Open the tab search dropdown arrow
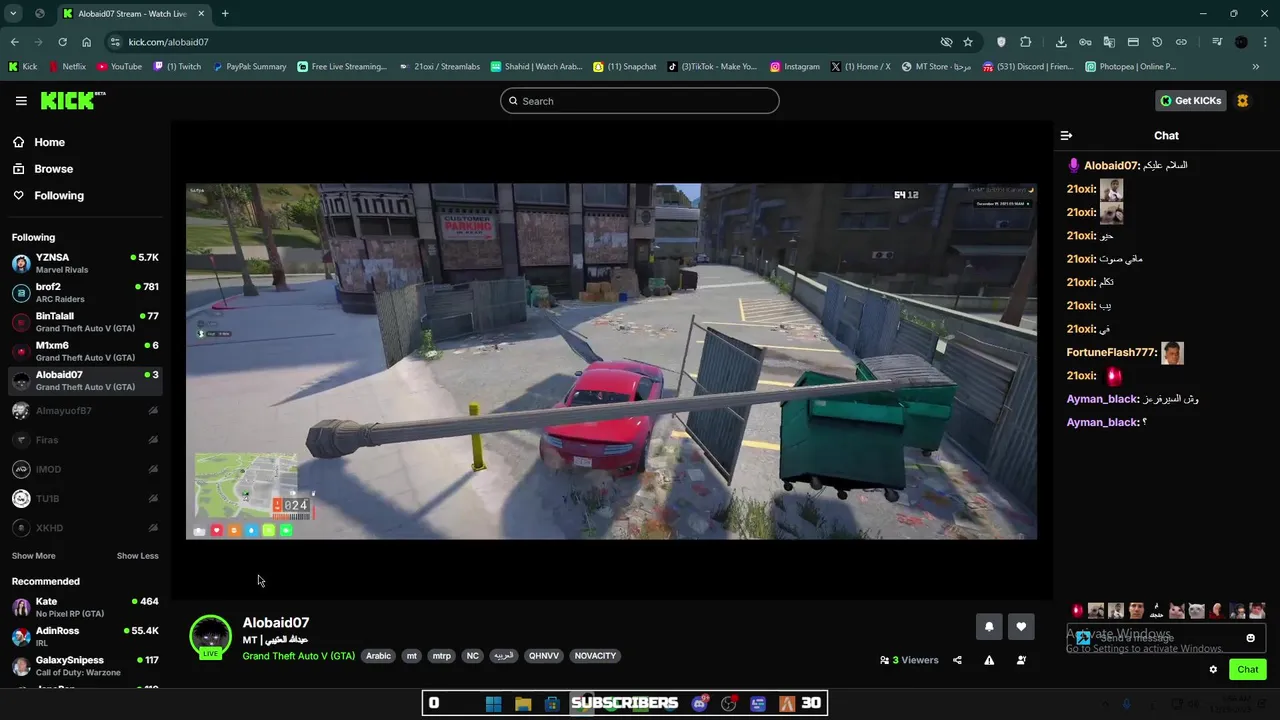 [x=13, y=14]
